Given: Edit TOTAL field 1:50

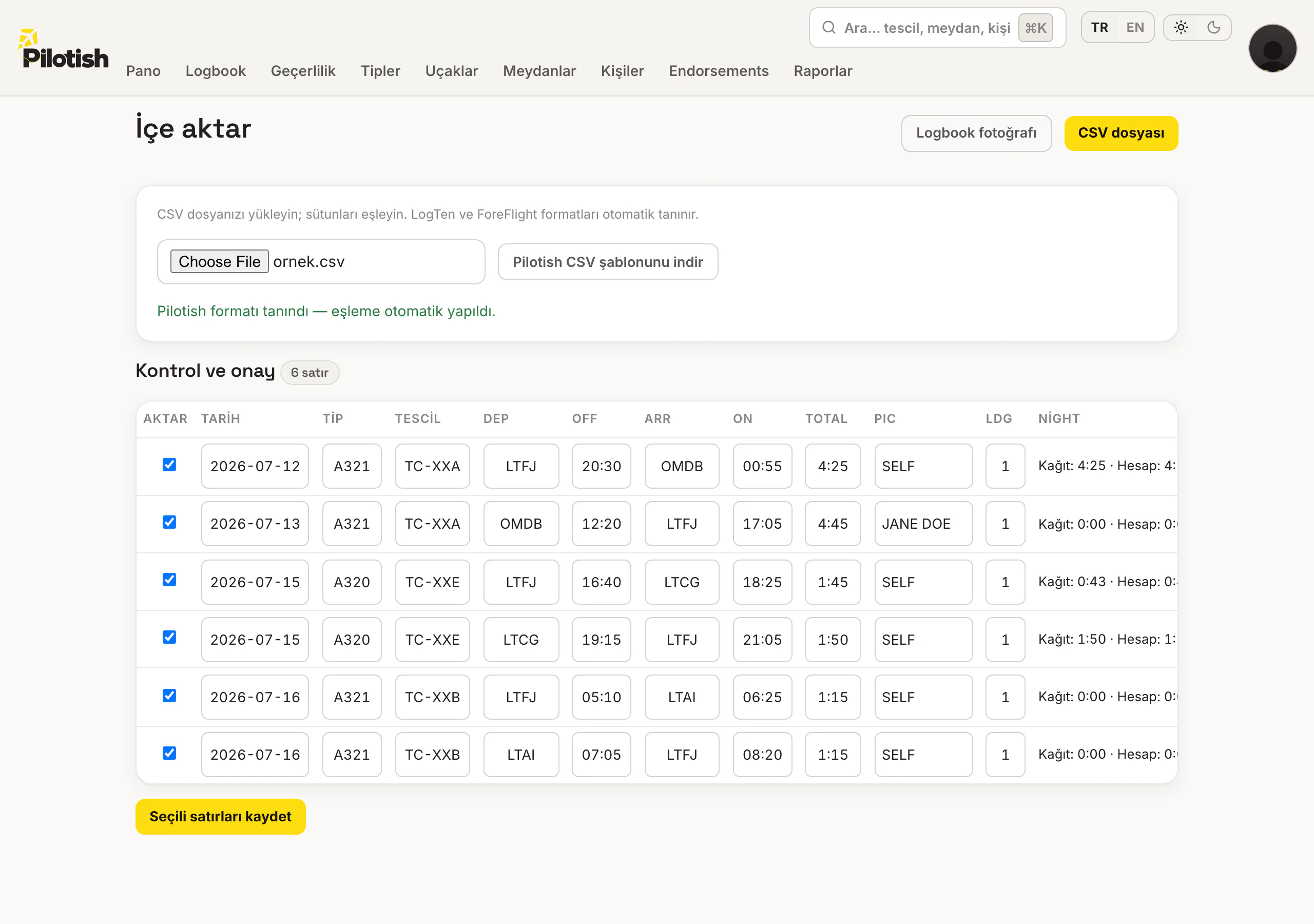Looking at the screenshot, I should pyautogui.click(x=833, y=640).
